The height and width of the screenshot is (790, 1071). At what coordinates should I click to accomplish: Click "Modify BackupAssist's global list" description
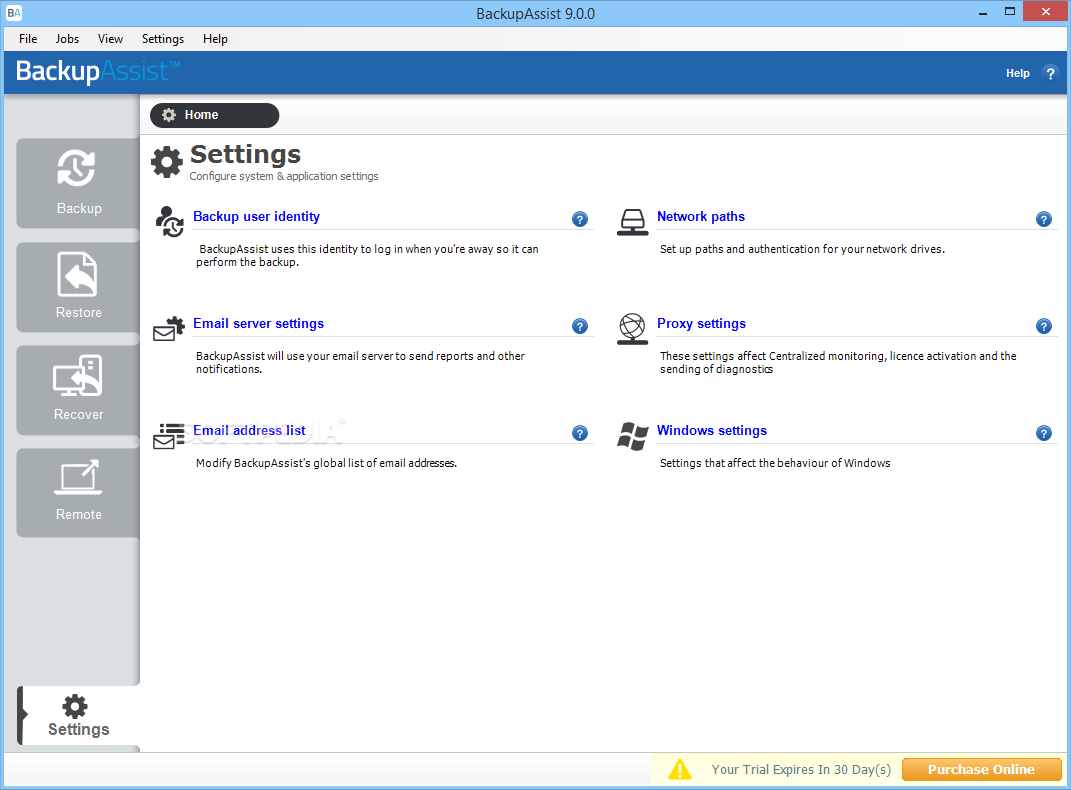pos(326,463)
